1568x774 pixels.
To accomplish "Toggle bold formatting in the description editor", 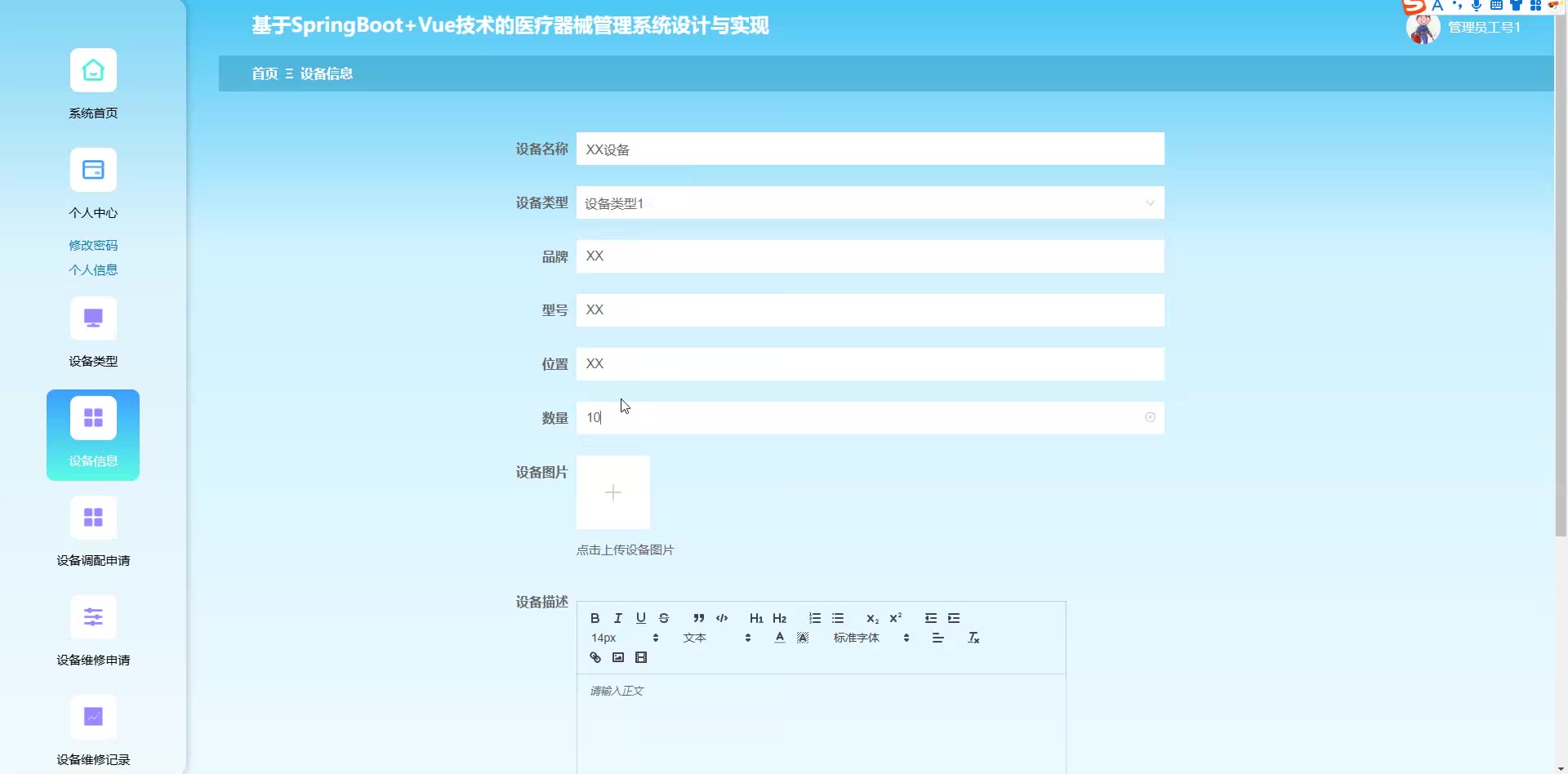I will coord(595,618).
